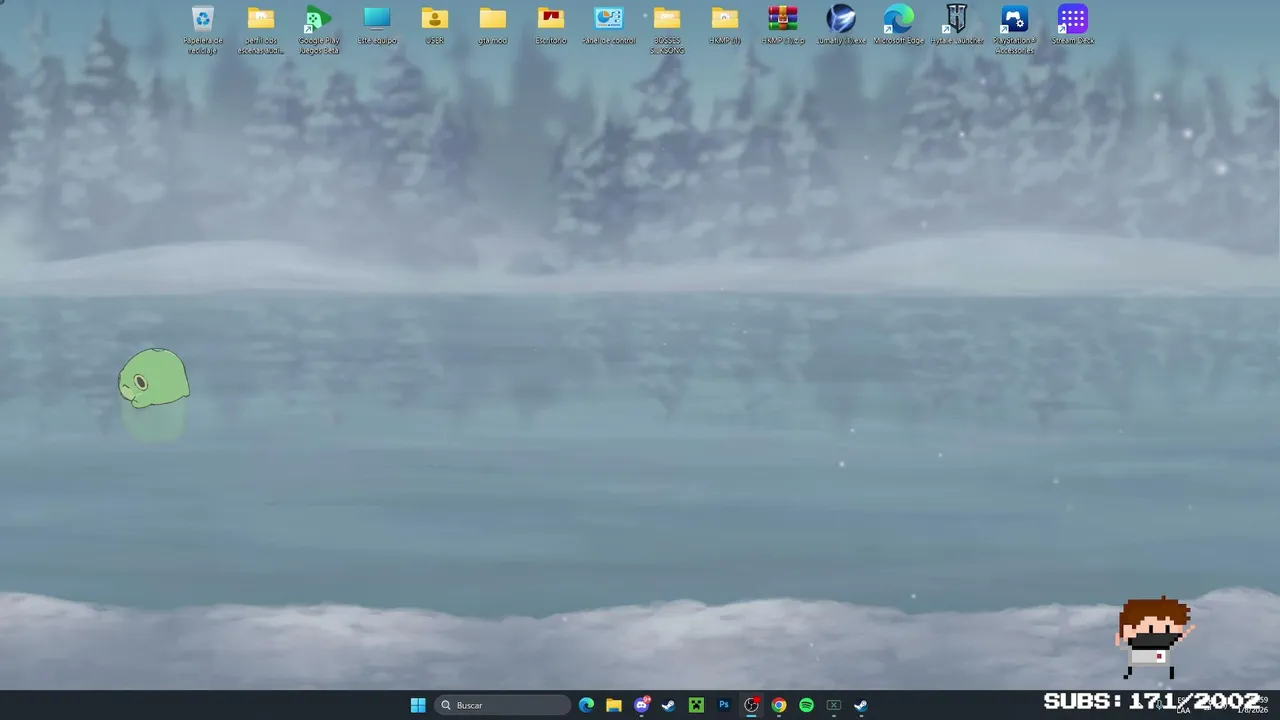Open File Explorer from the taskbar
Viewport: 1280px width, 720px height.
(x=614, y=705)
